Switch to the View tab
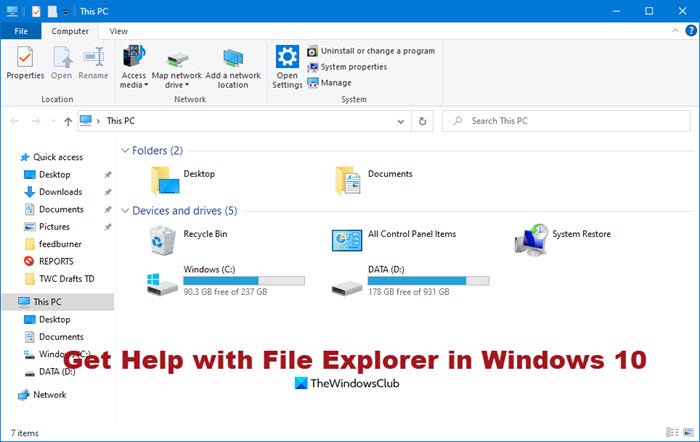 pos(119,32)
